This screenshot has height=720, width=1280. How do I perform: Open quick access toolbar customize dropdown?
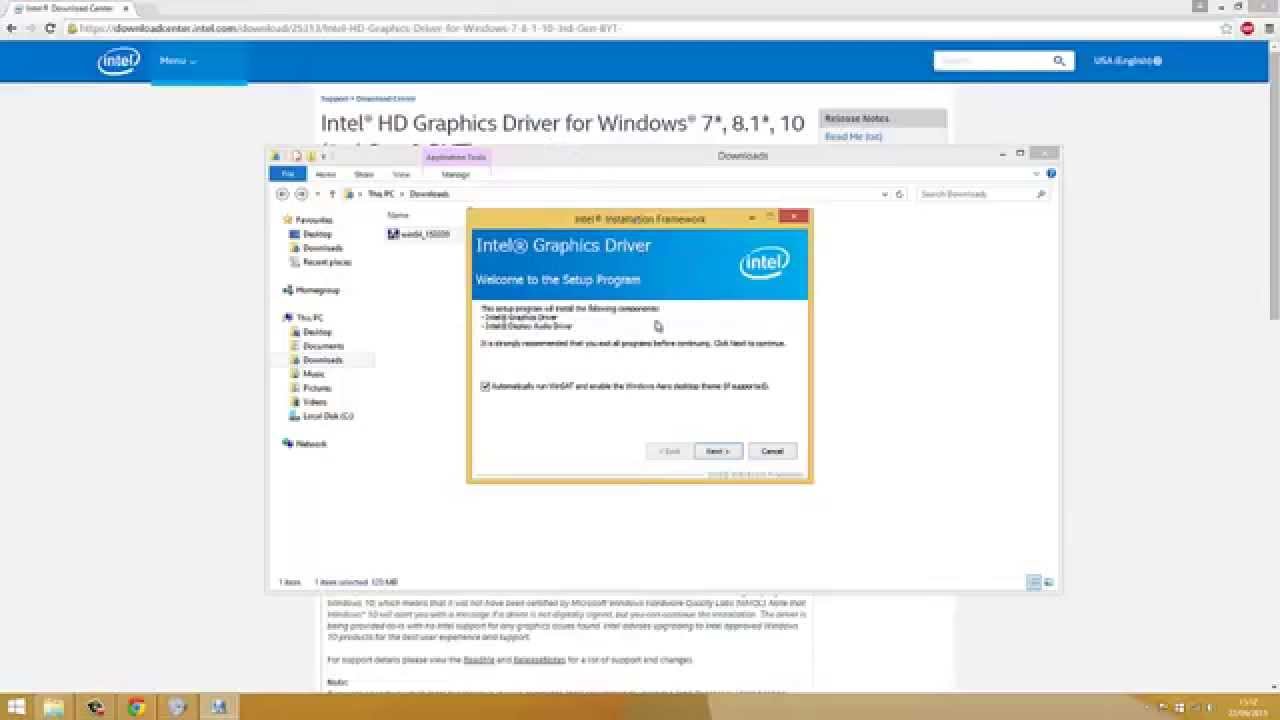pyautogui.click(x=324, y=156)
